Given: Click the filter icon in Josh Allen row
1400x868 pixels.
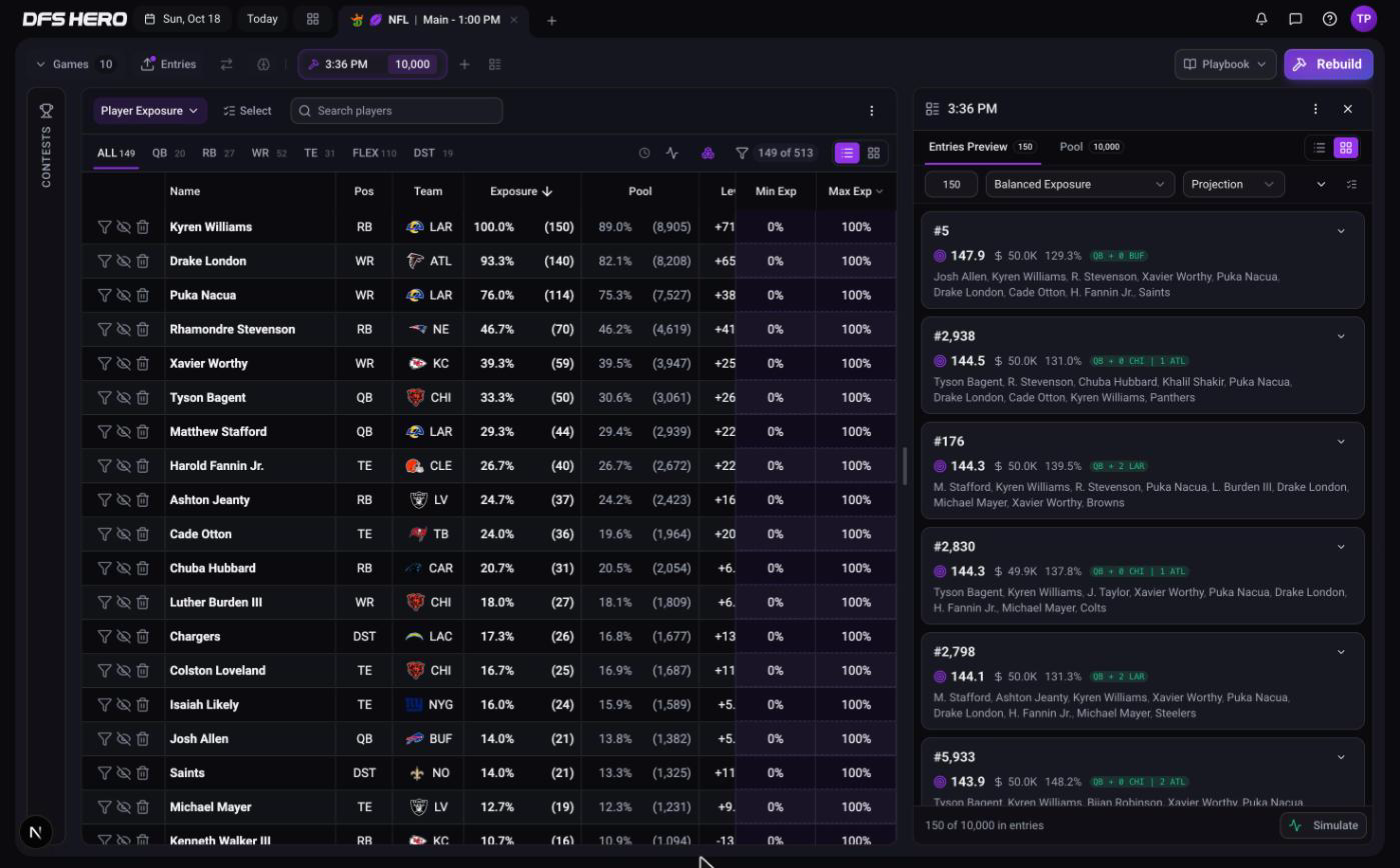Looking at the screenshot, I should tap(104, 739).
